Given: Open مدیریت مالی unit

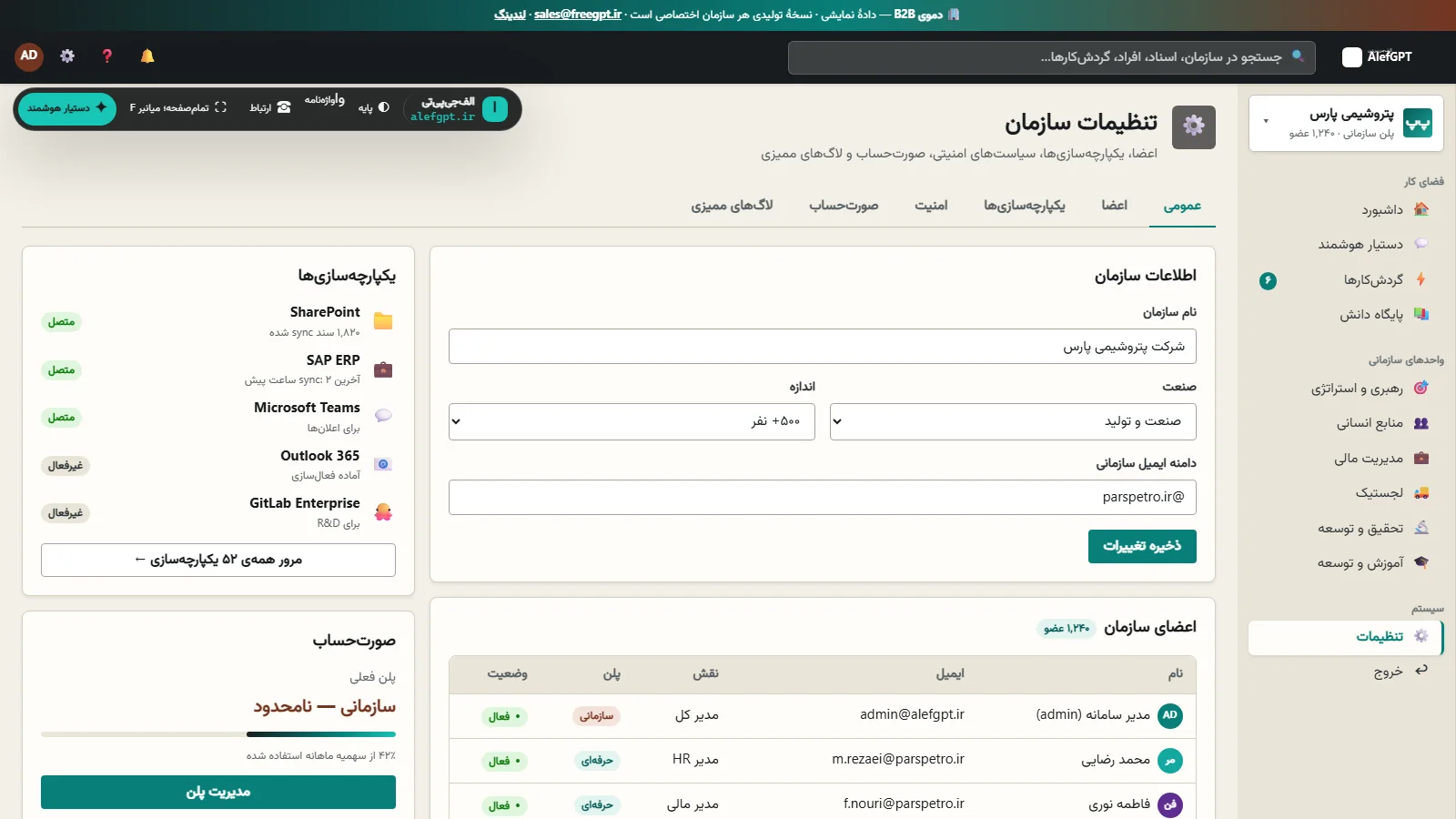Looking at the screenshot, I should coord(1346,459).
